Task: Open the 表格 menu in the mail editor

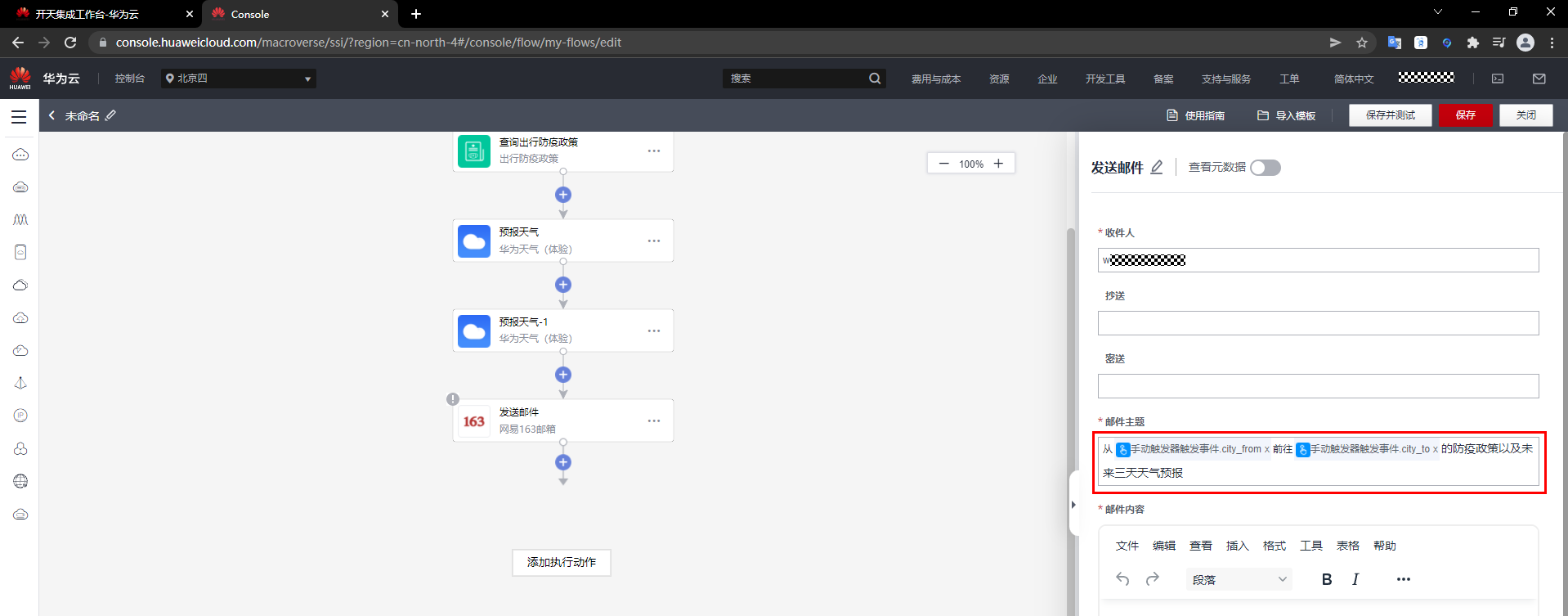Action: [x=1348, y=546]
